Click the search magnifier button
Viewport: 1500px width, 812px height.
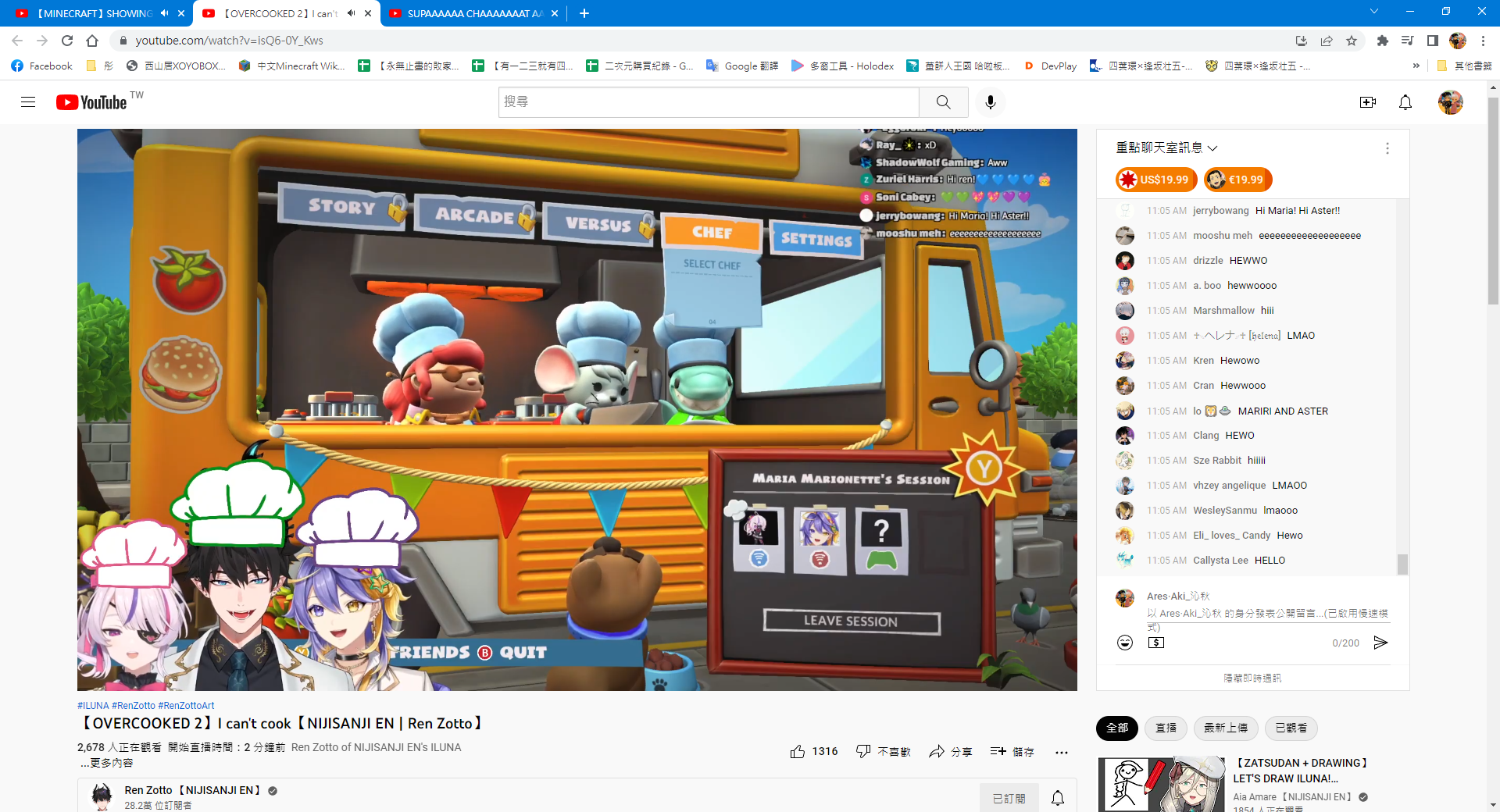point(944,102)
